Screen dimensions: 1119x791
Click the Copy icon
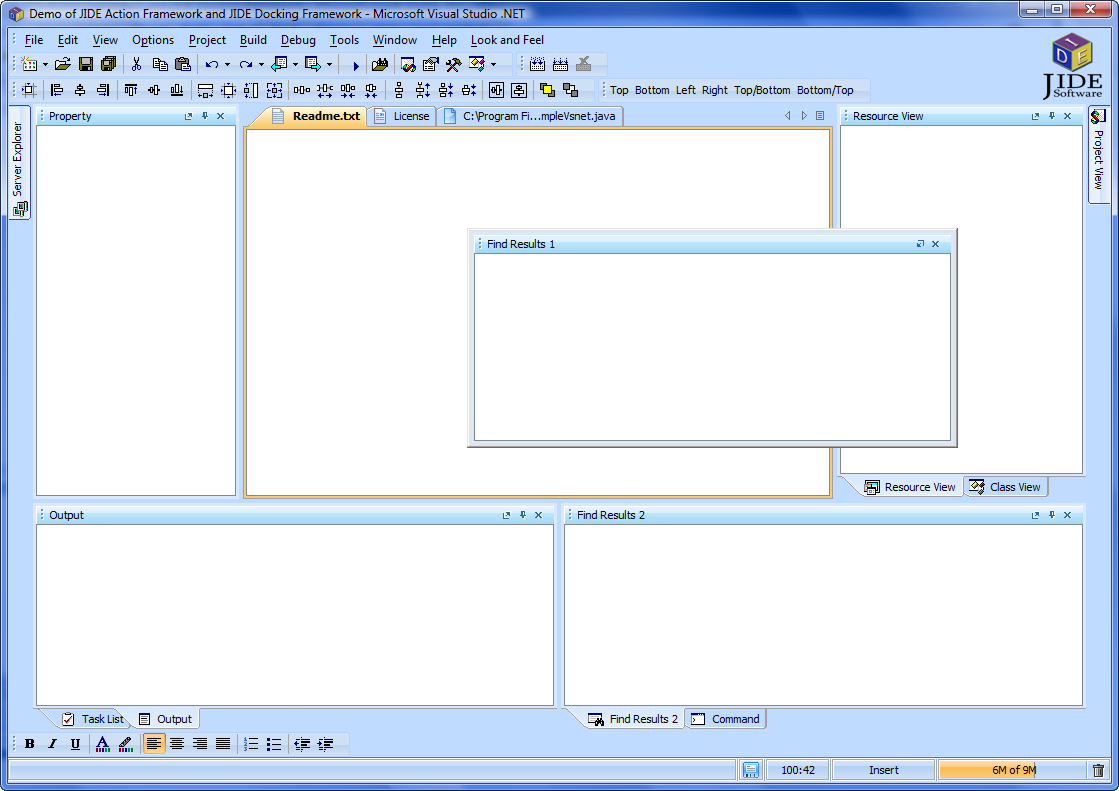(160, 64)
